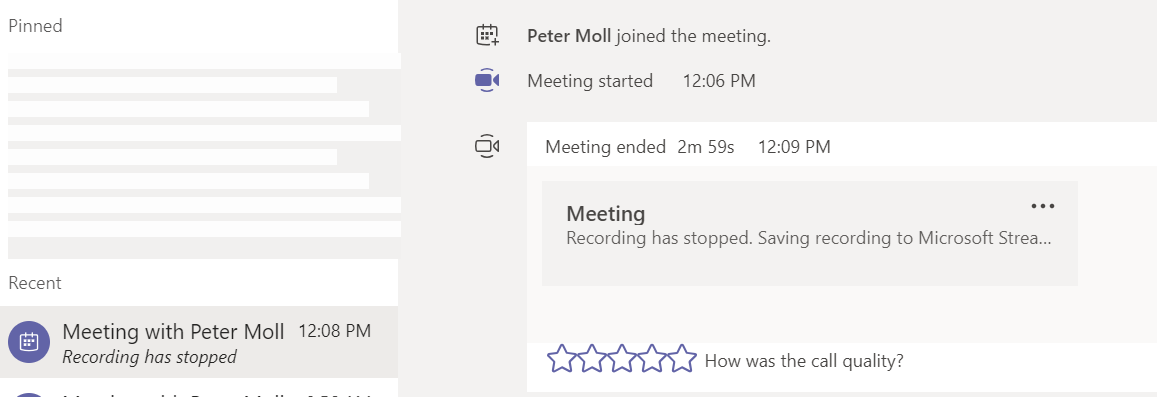
Task: Open the Meeting with Peter Moll chat
Action: pyautogui.click(x=199, y=342)
